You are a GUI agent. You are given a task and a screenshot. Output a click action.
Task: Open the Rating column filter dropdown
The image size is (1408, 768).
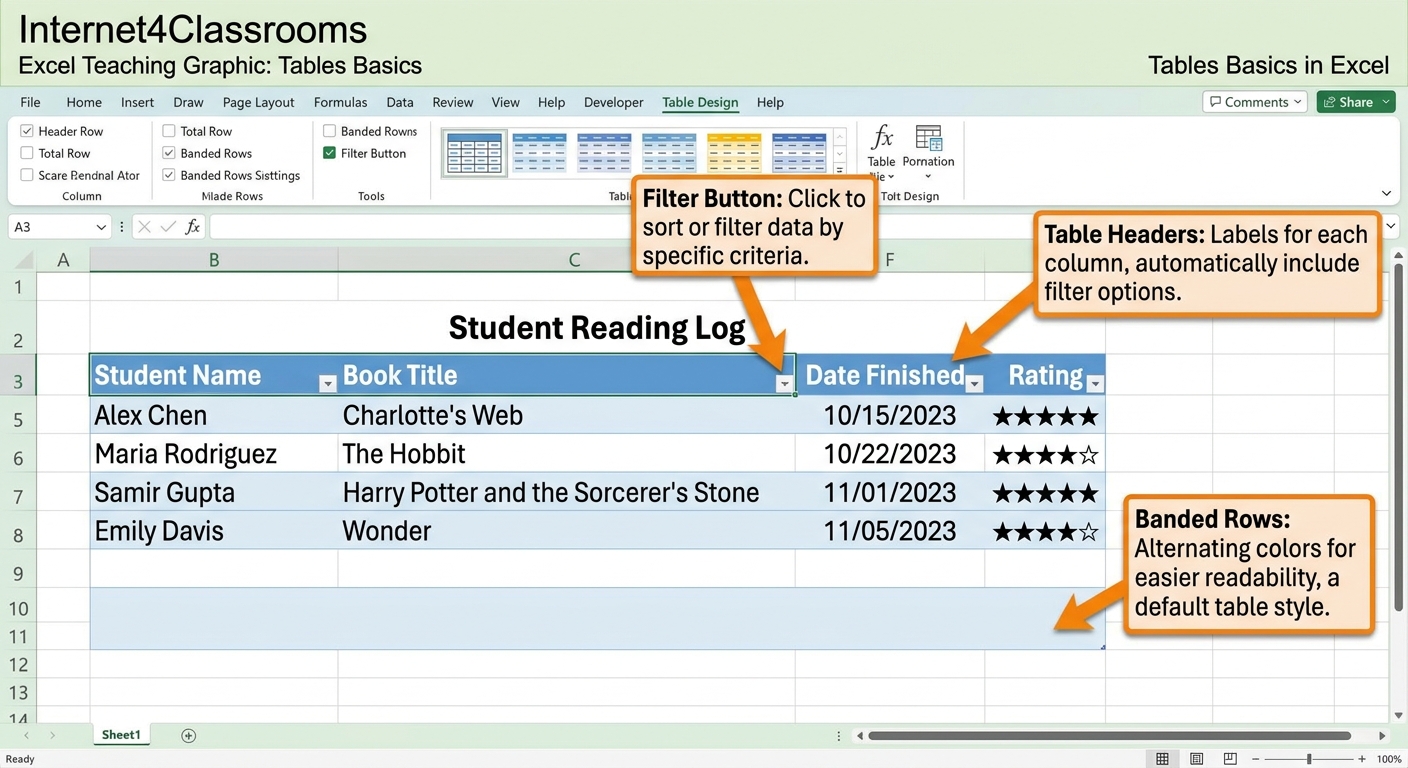tap(1095, 384)
